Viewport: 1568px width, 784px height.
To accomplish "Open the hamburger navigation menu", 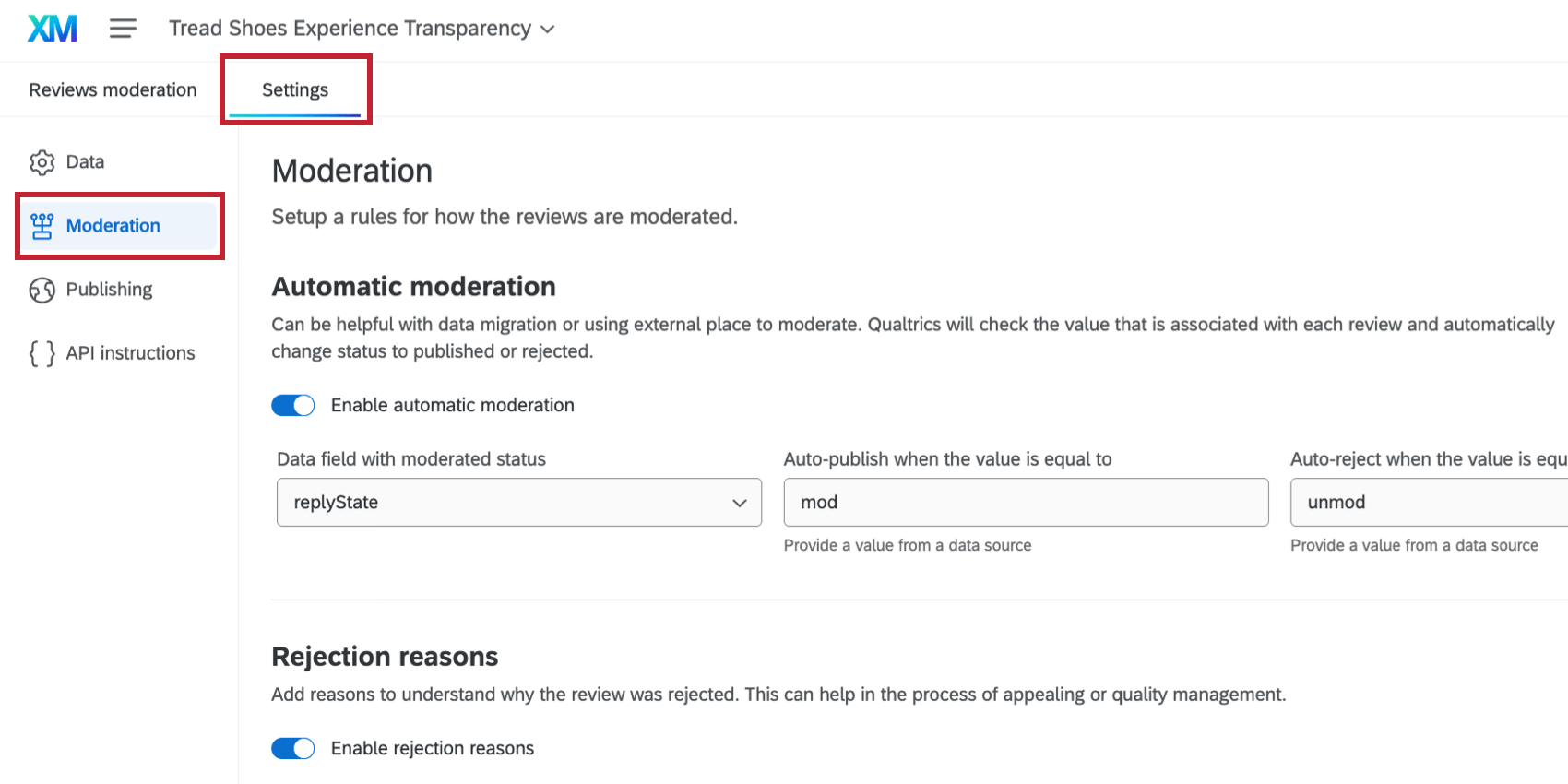I will [x=123, y=28].
